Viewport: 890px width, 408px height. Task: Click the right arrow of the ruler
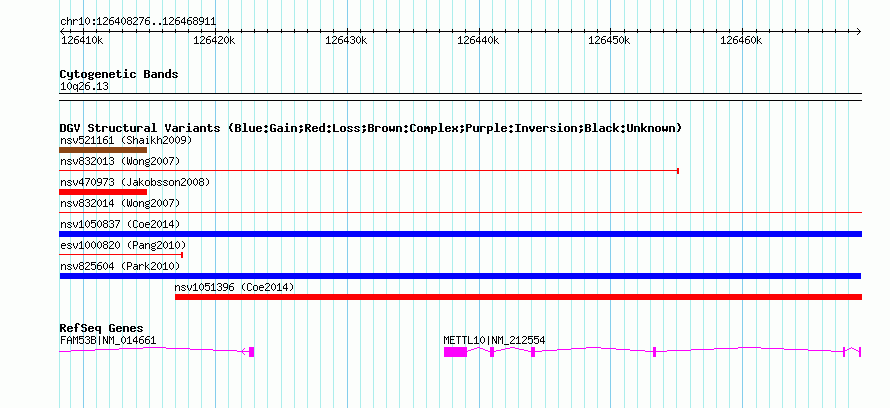click(859, 31)
